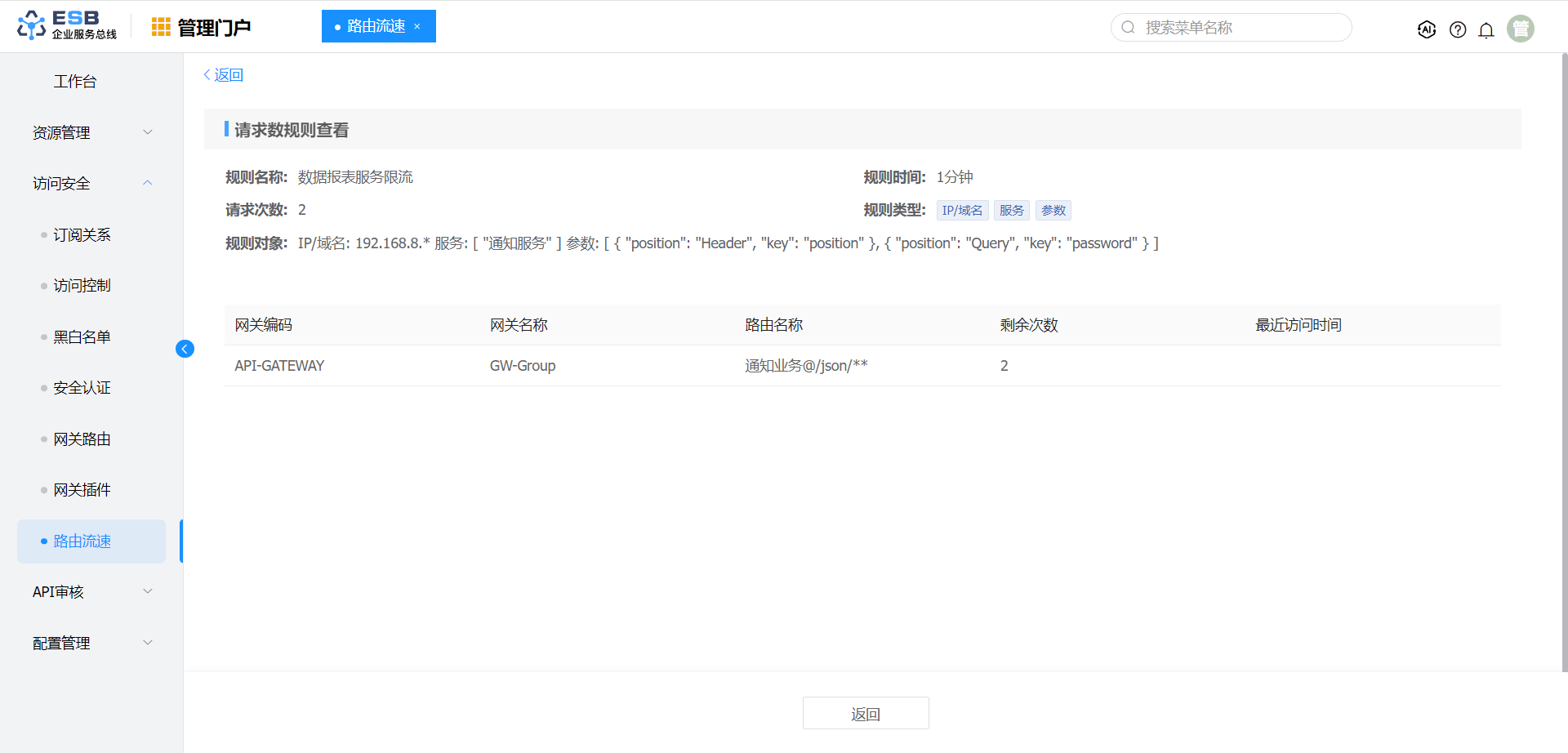Expand the API审核 menu
1568x753 pixels.
pyautogui.click(x=91, y=591)
